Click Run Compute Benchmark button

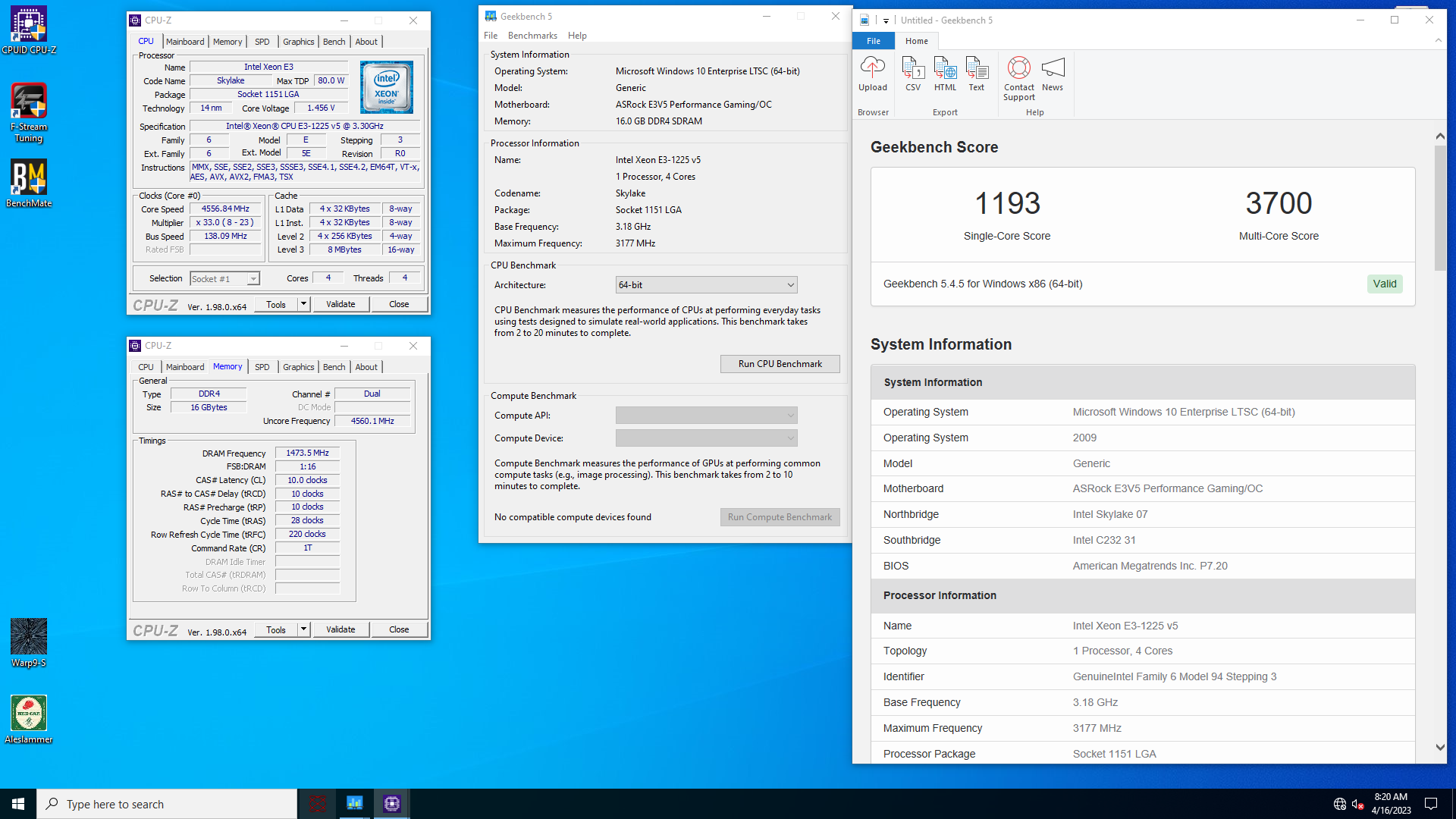[780, 517]
